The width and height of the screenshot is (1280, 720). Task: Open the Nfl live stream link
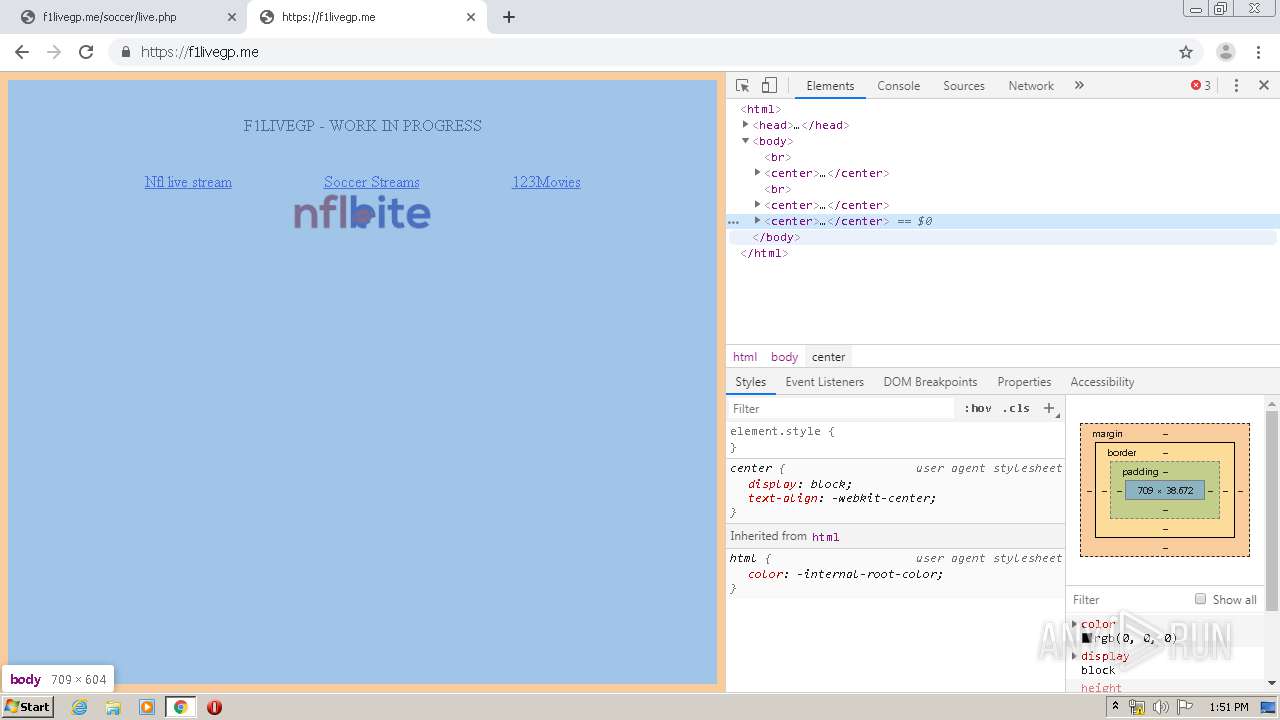click(x=188, y=182)
